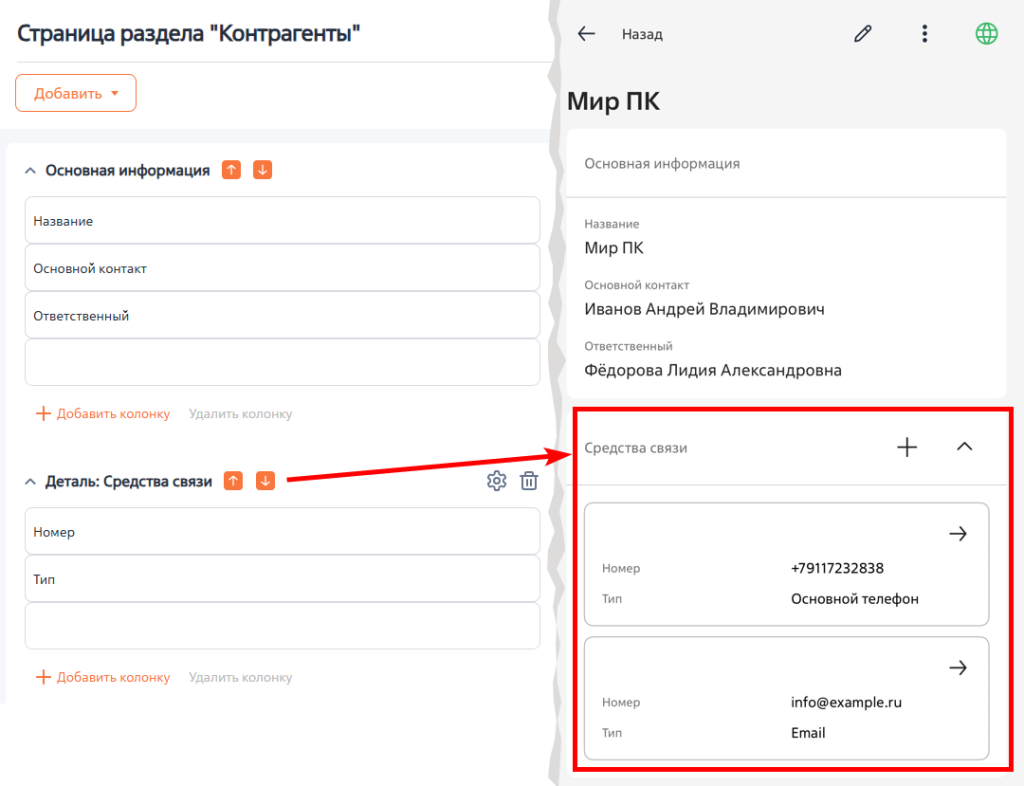Screen dimensions: 1024x786
Task: Add new record with plus icon
Action: (x=907, y=447)
